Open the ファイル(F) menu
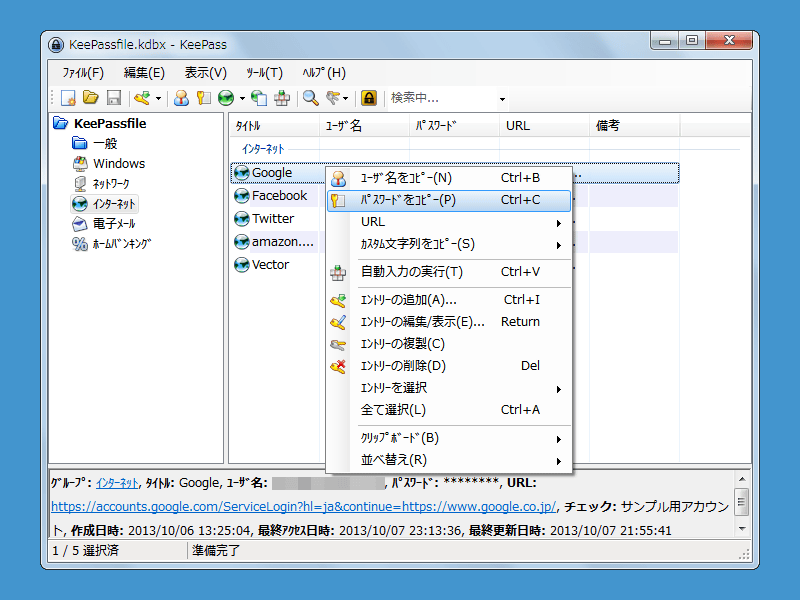This screenshot has width=800, height=600. pos(83,73)
